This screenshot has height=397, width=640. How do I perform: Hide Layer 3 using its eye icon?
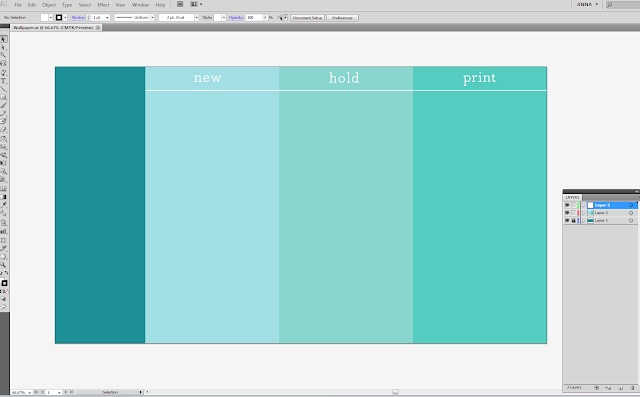[567, 205]
